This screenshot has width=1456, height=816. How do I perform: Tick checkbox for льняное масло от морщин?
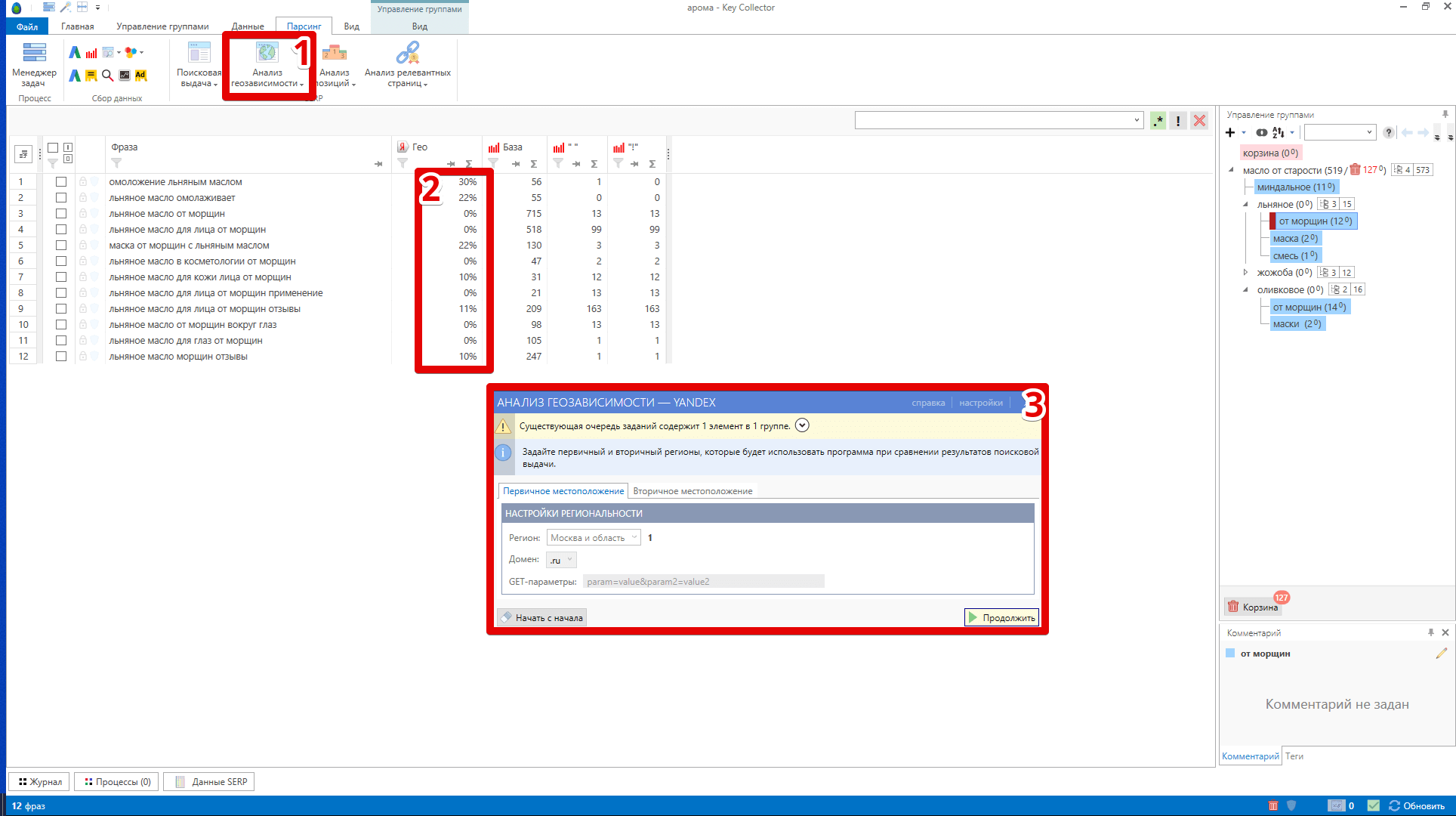tap(61, 214)
